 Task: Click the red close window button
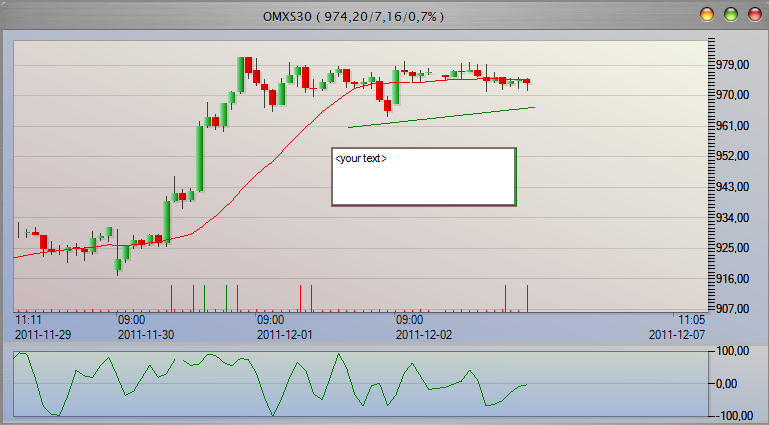point(752,15)
